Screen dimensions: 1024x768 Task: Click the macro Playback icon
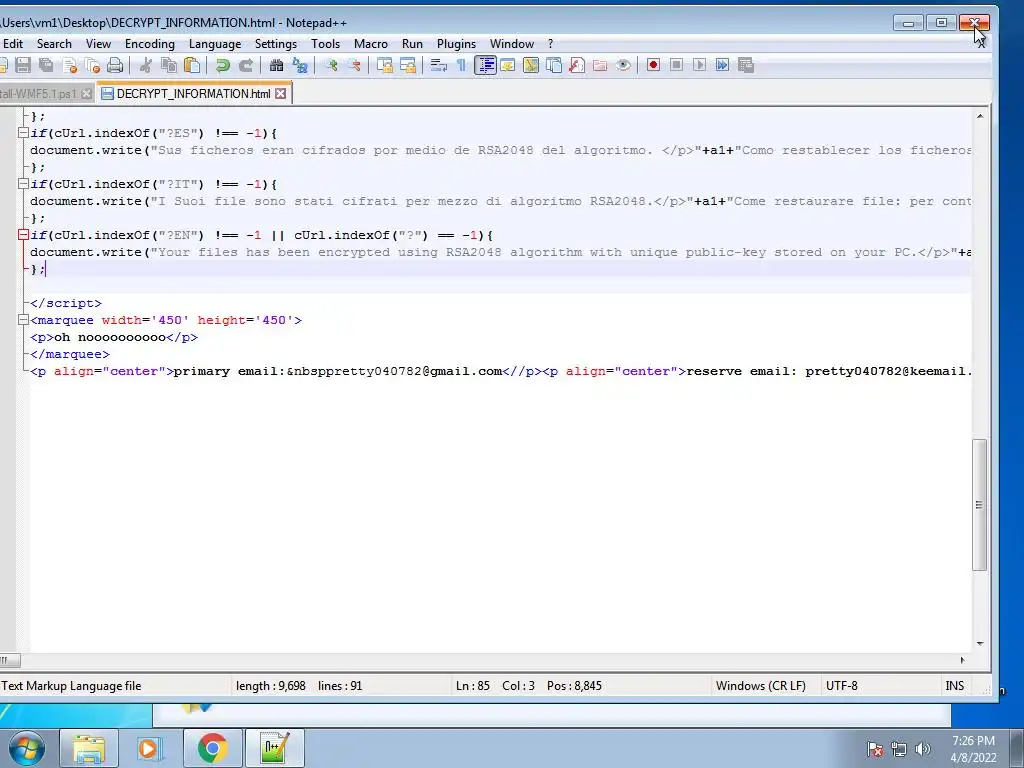[x=699, y=65]
